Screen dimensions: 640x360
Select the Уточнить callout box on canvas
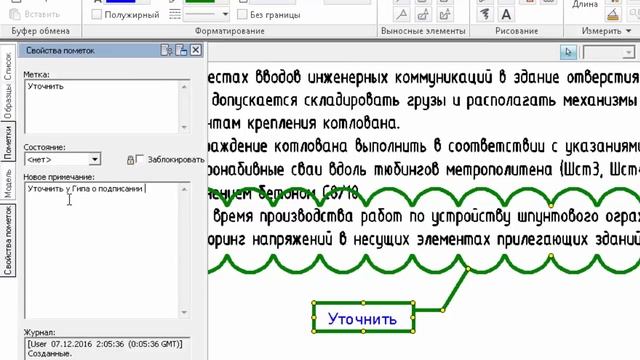click(x=363, y=318)
